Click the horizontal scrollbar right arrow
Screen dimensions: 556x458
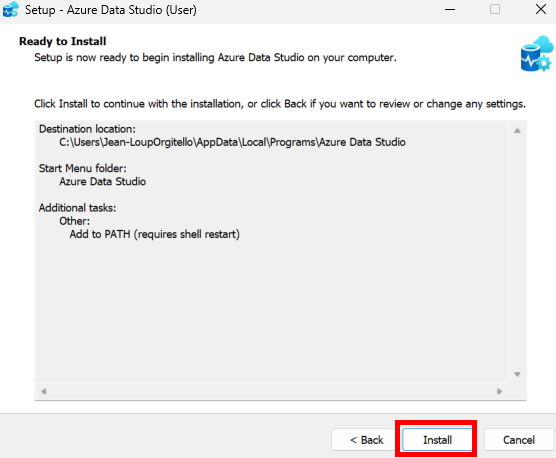click(x=500, y=391)
